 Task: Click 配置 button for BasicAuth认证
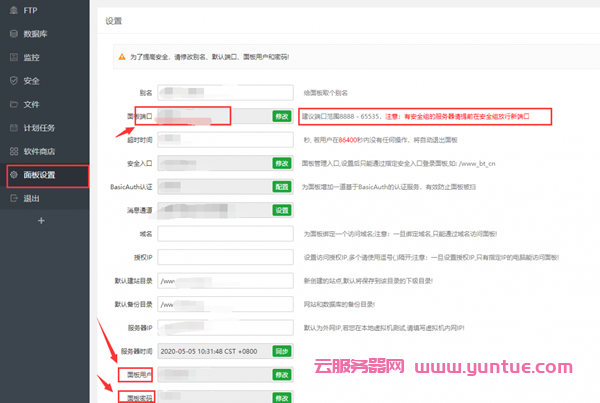click(x=282, y=187)
